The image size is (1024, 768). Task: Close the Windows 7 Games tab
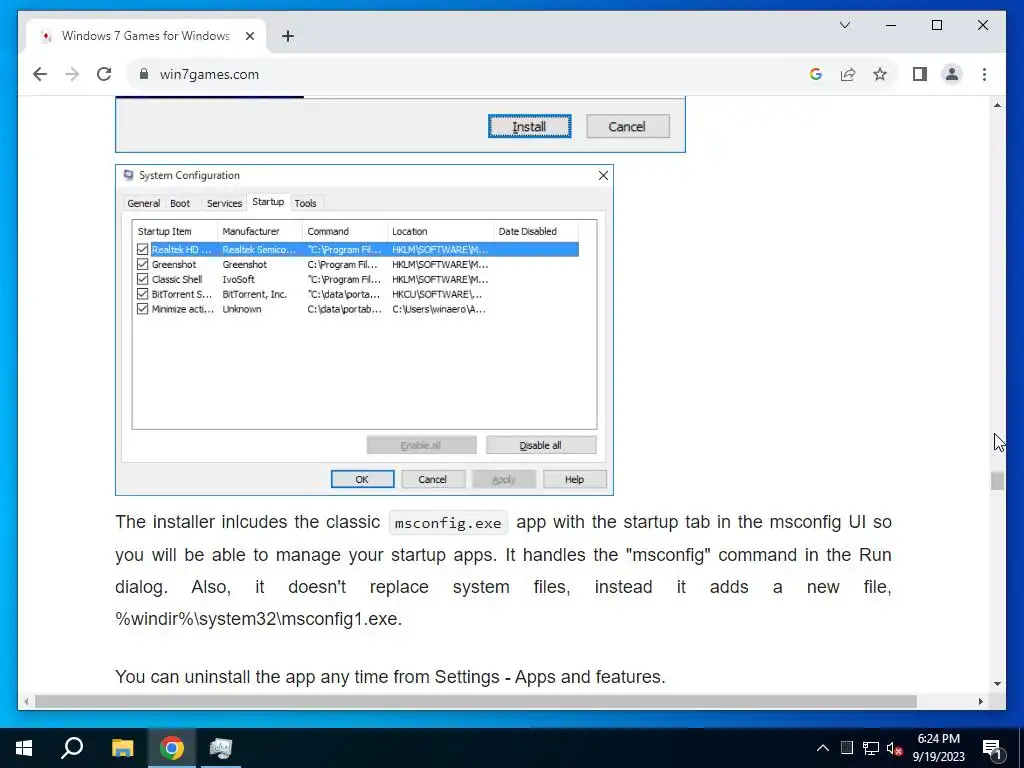click(x=249, y=36)
